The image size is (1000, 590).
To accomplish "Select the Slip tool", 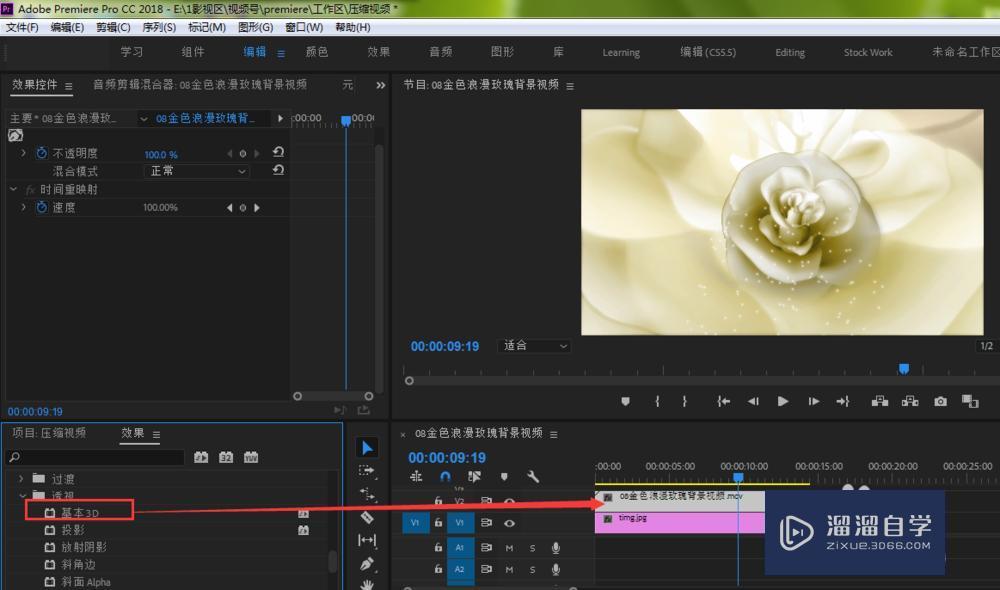I will pyautogui.click(x=367, y=540).
